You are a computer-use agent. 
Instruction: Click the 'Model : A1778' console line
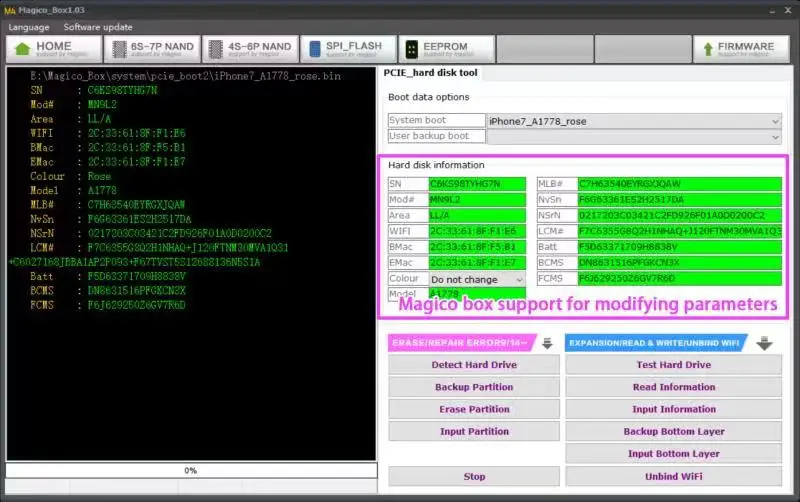(x=73, y=190)
